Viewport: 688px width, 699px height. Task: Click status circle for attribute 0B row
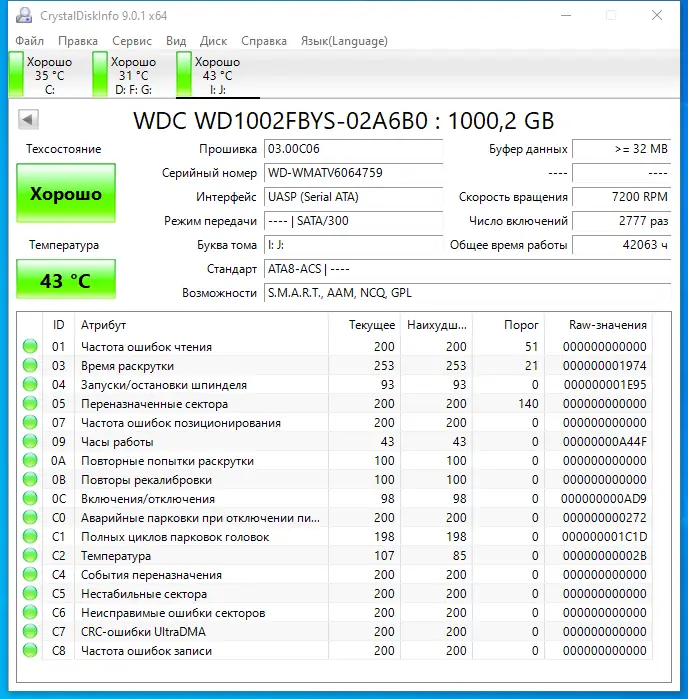click(x=30, y=480)
